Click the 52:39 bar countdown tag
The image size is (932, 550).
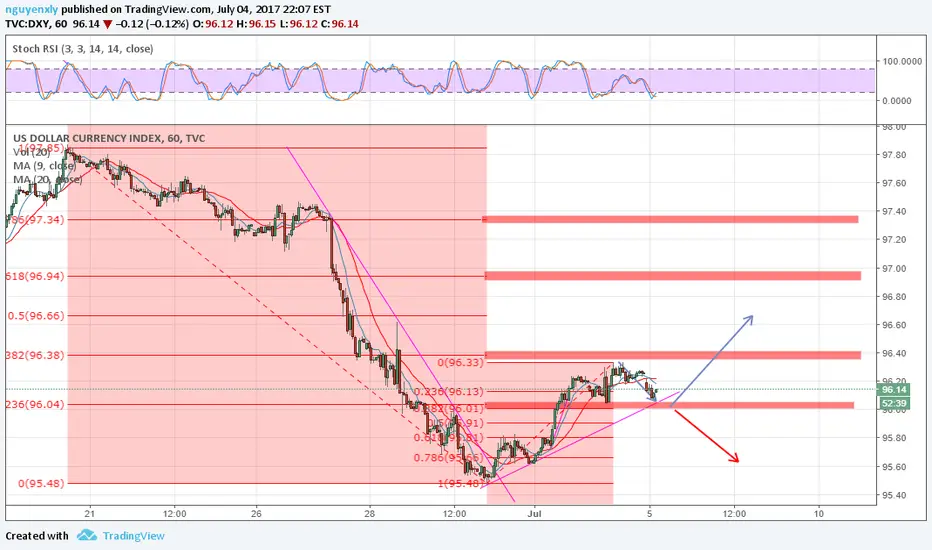[x=893, y=403]
